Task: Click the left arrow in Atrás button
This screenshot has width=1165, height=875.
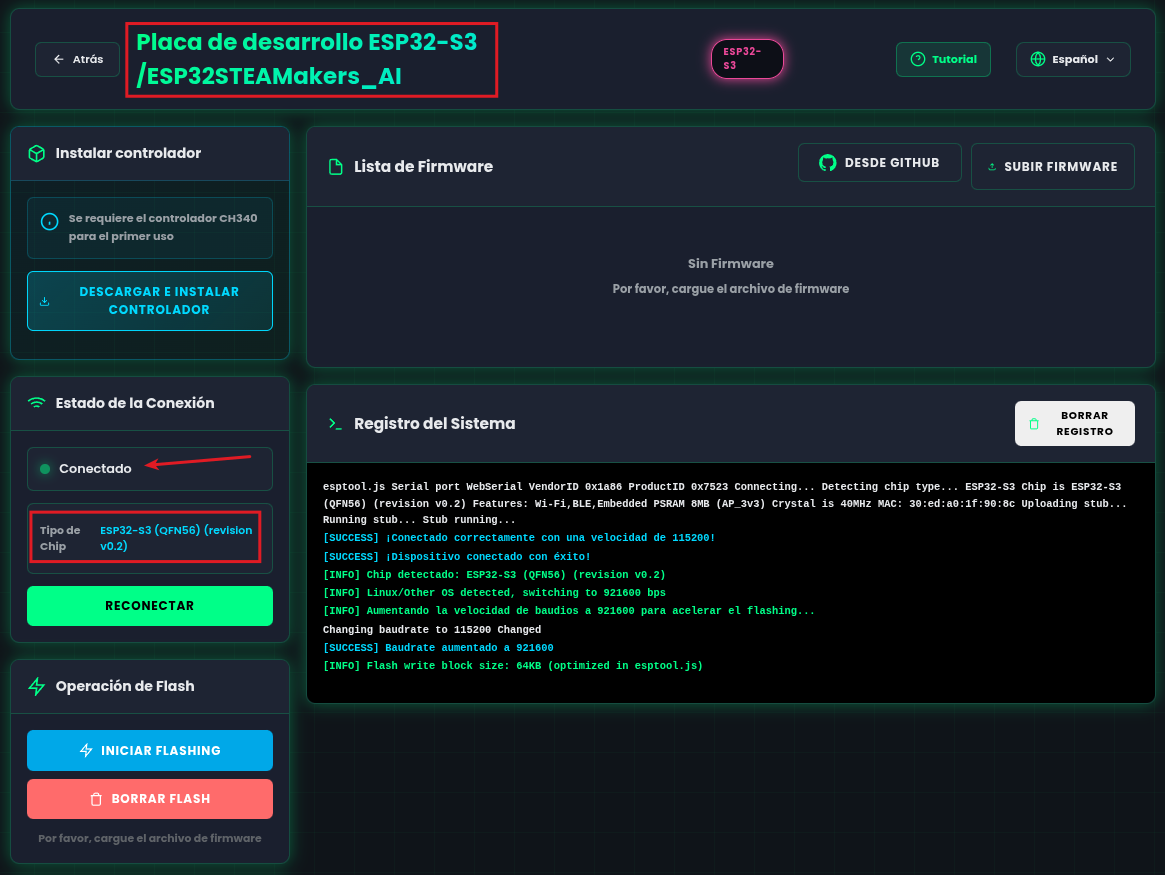Action: 59,59
